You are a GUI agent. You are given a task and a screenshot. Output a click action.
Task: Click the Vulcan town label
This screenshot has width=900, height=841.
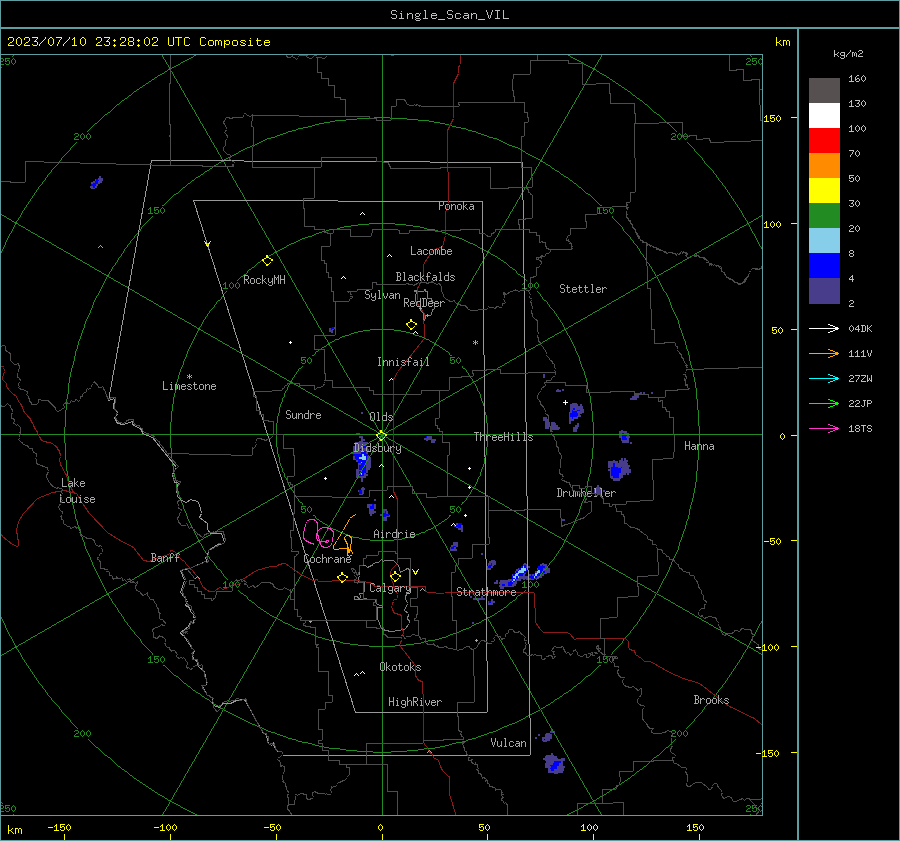tap(508, 743)
